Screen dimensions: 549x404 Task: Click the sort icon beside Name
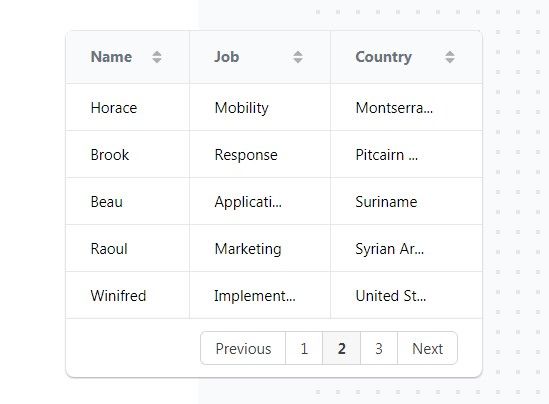157,57
